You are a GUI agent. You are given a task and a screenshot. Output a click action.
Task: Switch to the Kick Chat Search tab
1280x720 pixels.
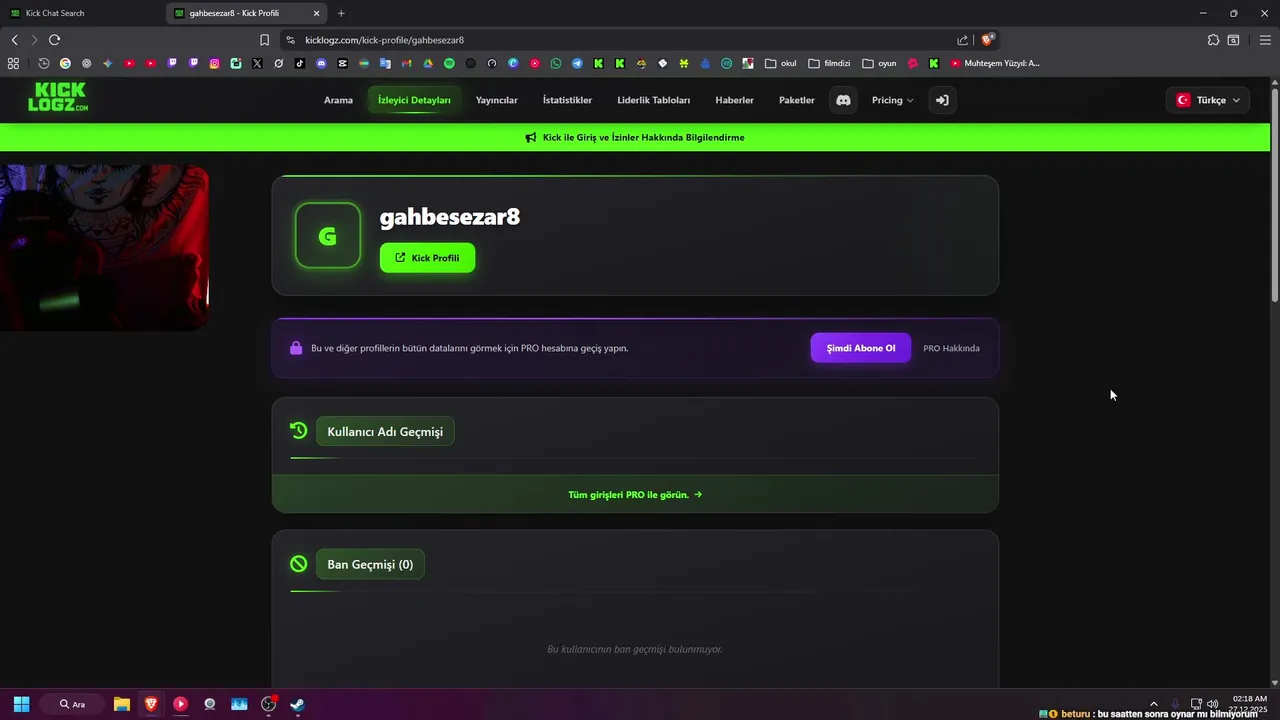click(80, 13)
